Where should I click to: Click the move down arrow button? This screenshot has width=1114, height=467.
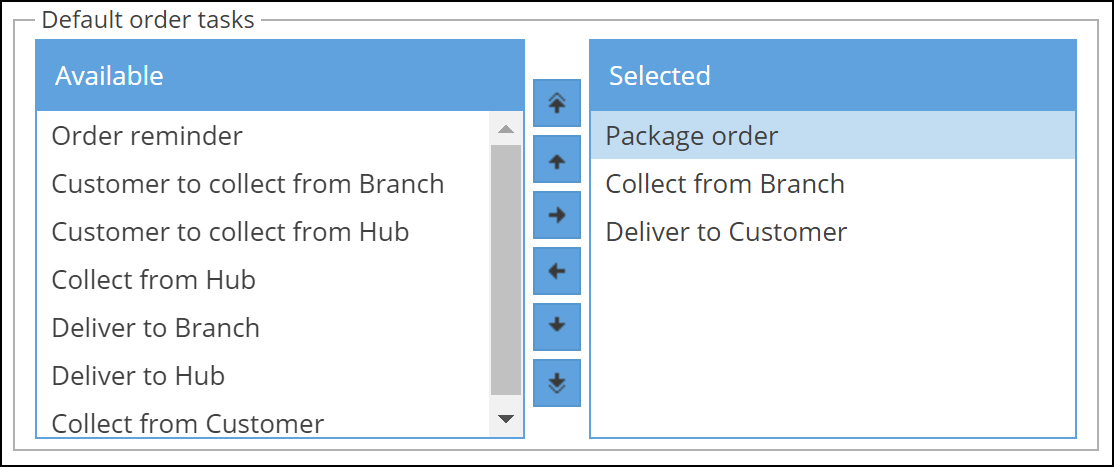(x=557, y=326)
